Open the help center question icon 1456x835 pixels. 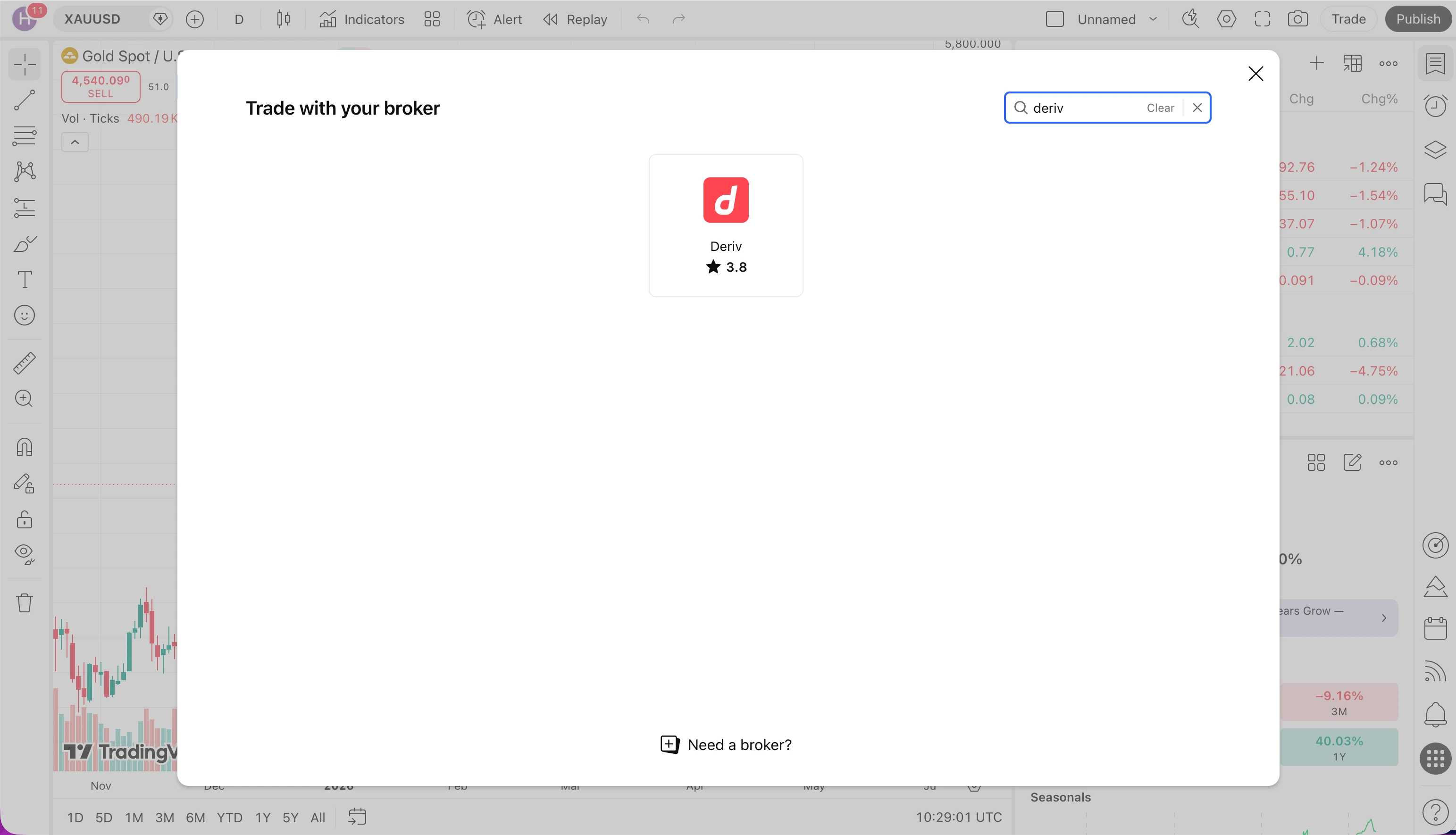coord(1435,812)
